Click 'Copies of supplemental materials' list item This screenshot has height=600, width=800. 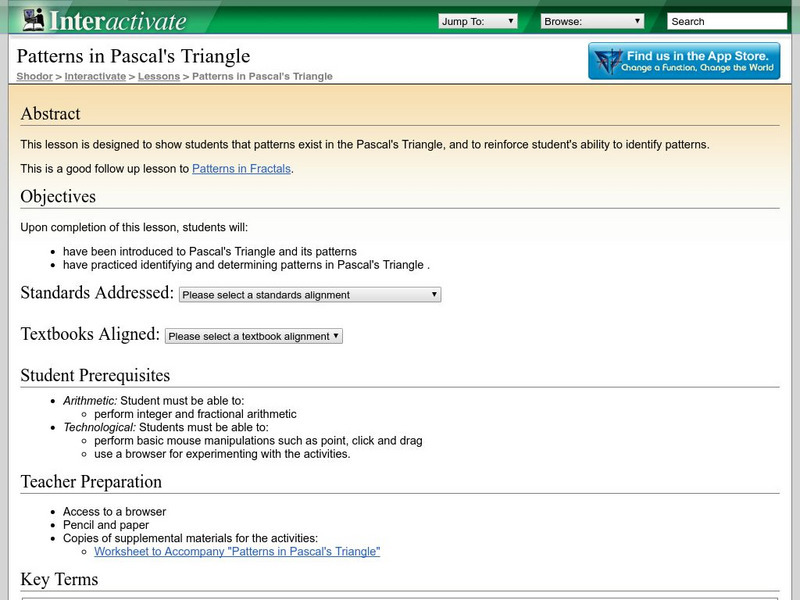point(190,538)
